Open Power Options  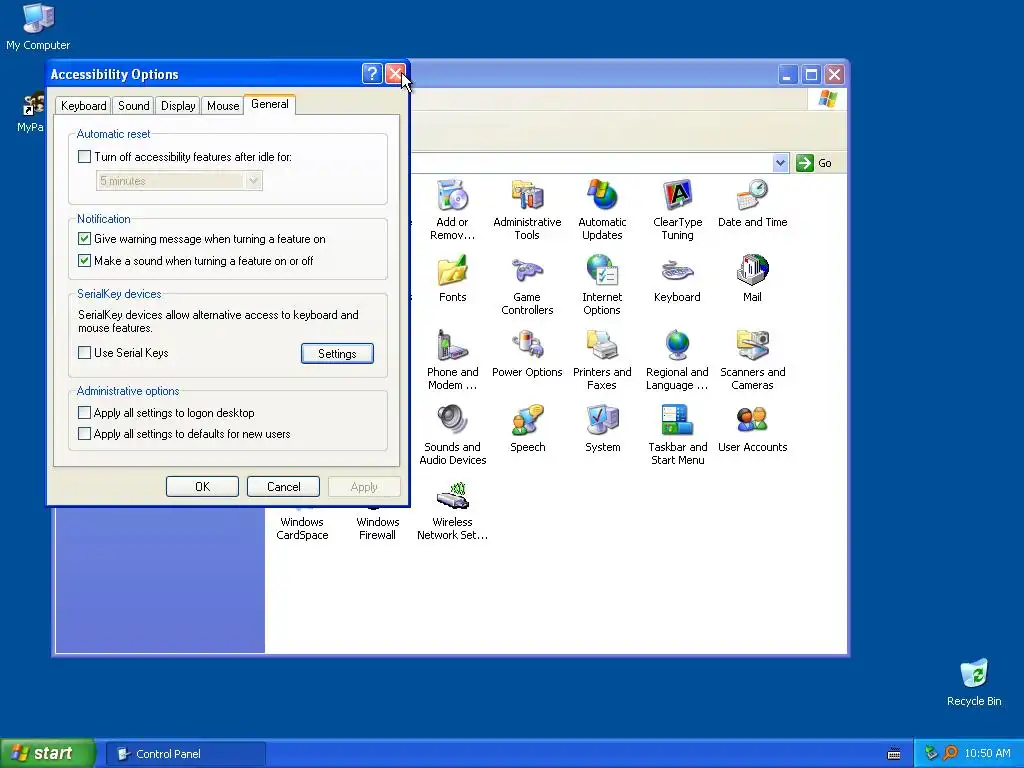coord(527,353)
